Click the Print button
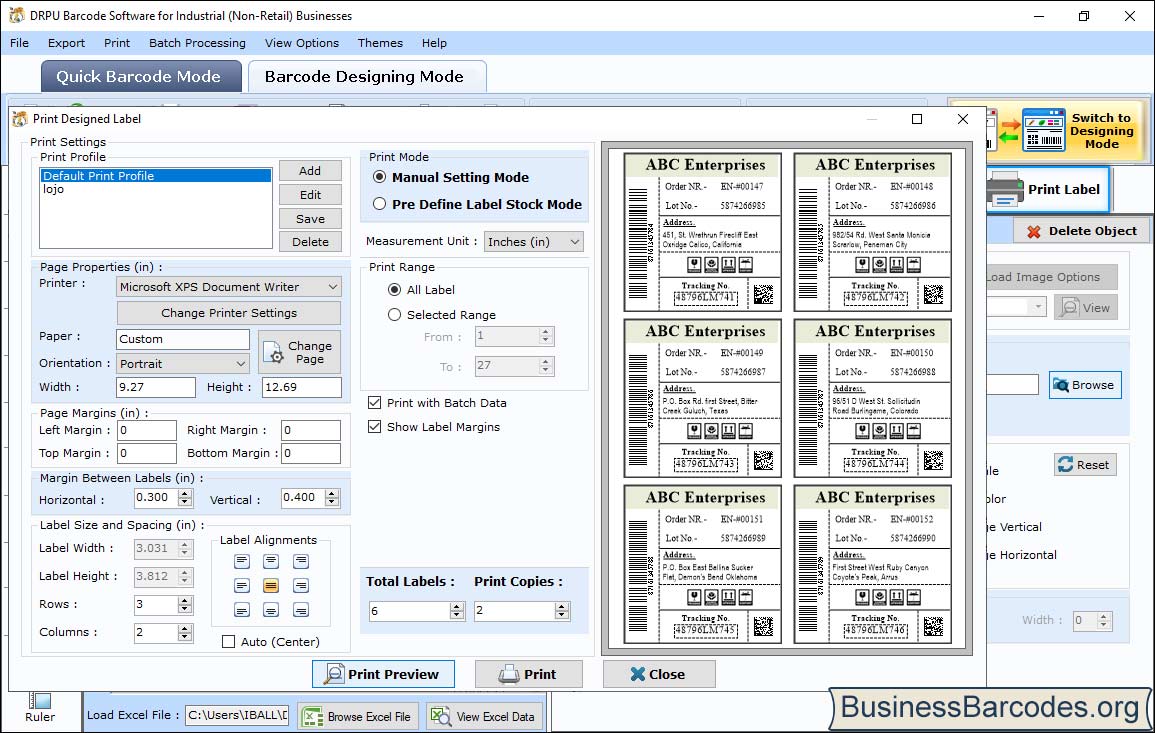1155x733 pixels. [x=529, y=674]
